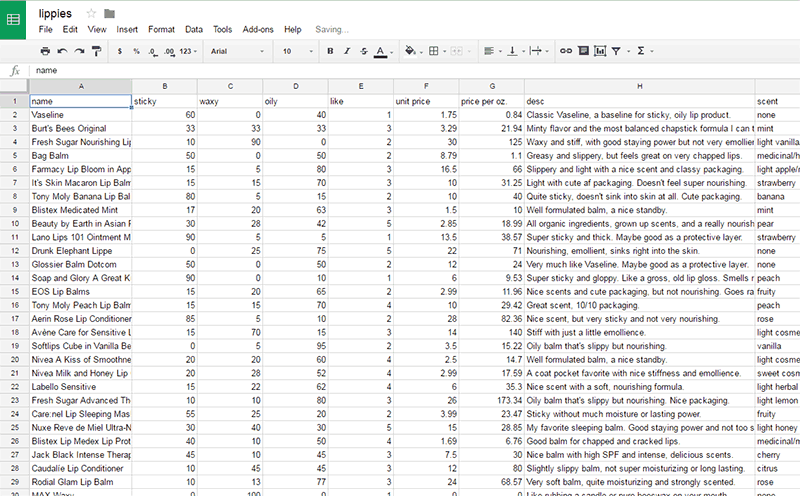Open horizontal align options
The width and height of the screenshot is (800, 496).
[x=489, y=51]
